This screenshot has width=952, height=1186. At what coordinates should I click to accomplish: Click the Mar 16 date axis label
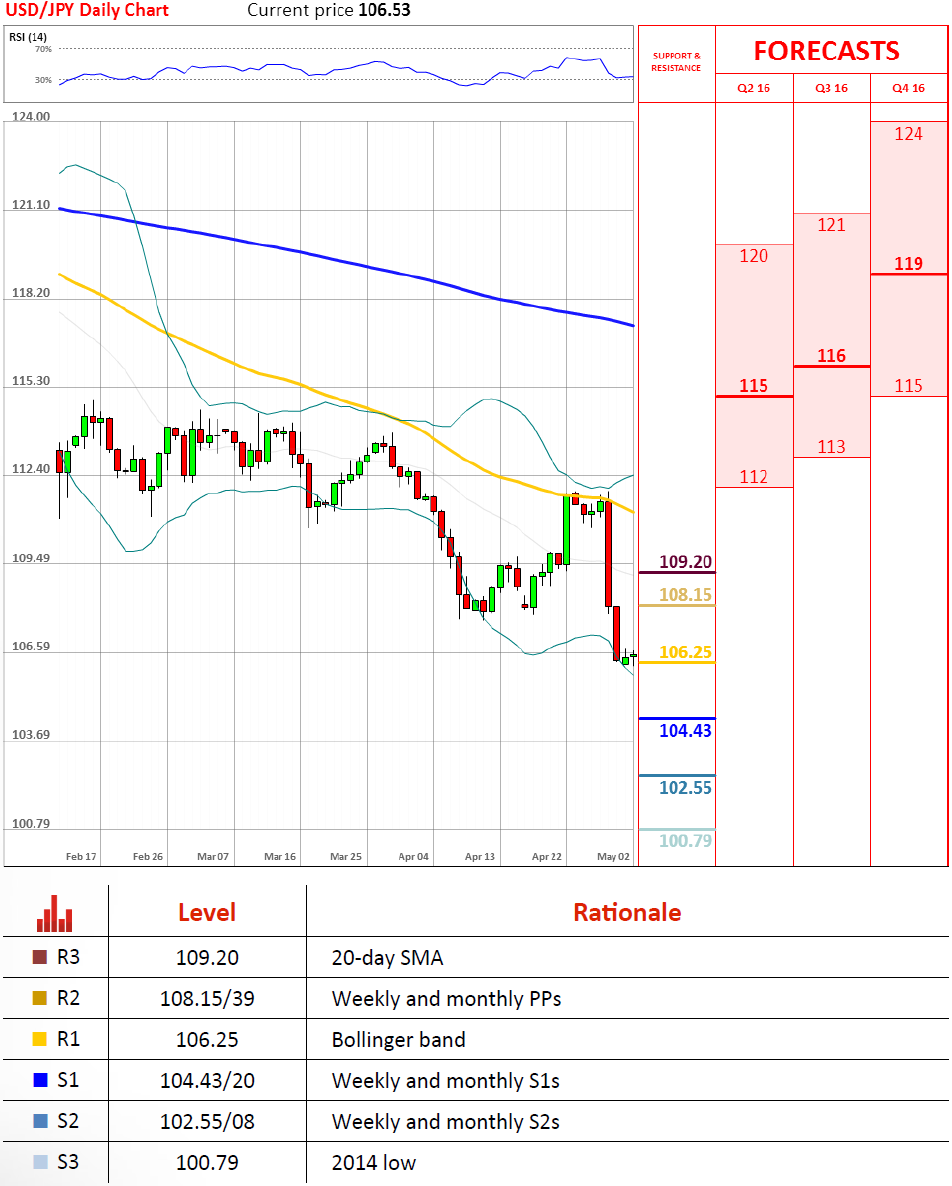[x=280, y=856]
